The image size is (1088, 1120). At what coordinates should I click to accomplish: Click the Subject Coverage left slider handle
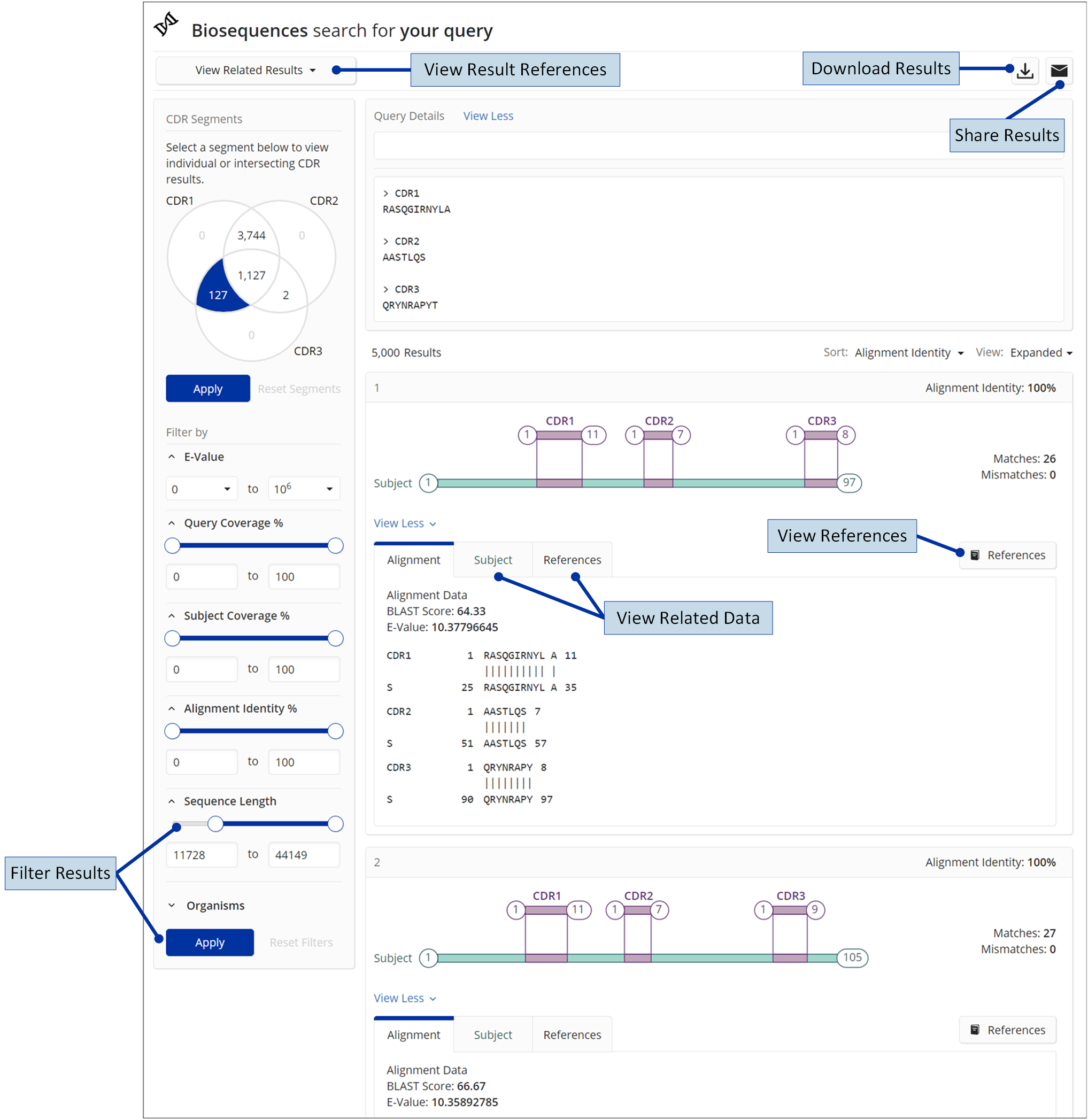173,638
